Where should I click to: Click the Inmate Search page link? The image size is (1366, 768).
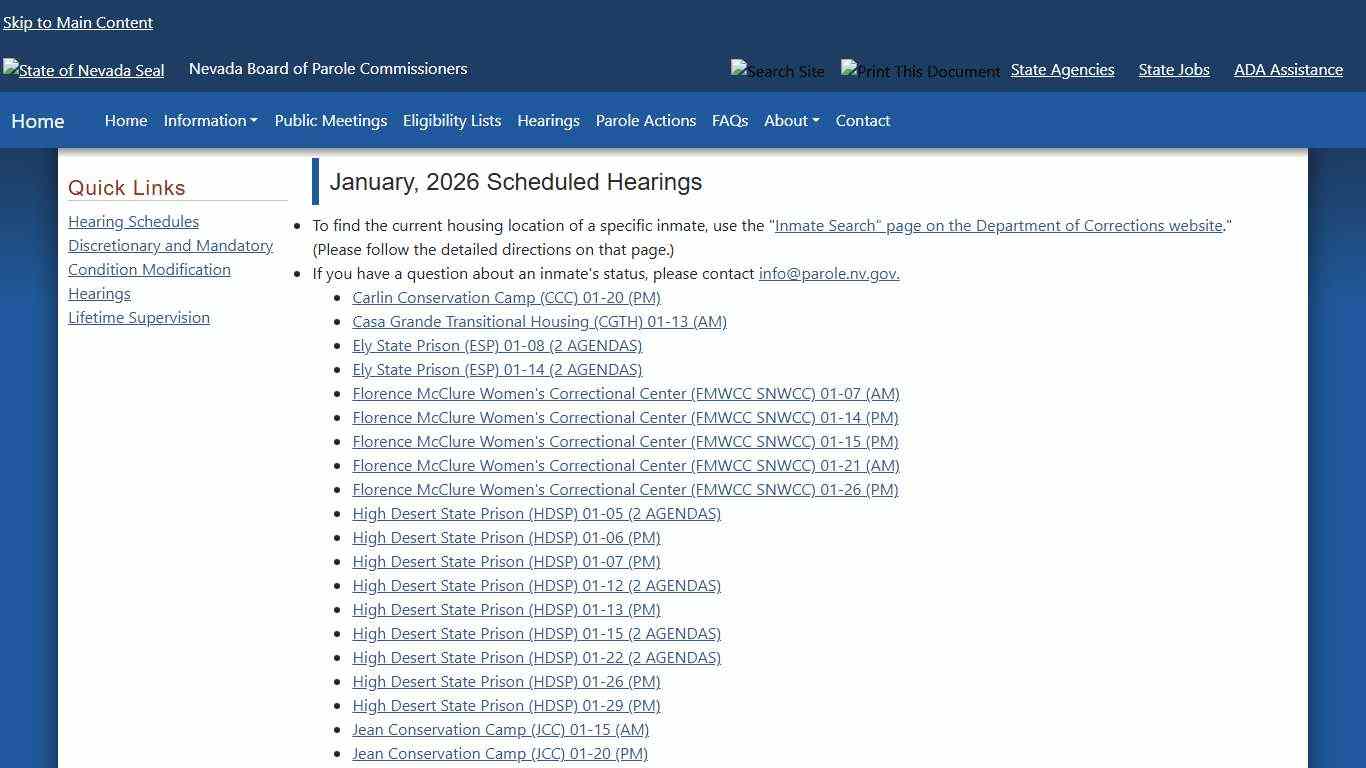click(x=998, y=225)
